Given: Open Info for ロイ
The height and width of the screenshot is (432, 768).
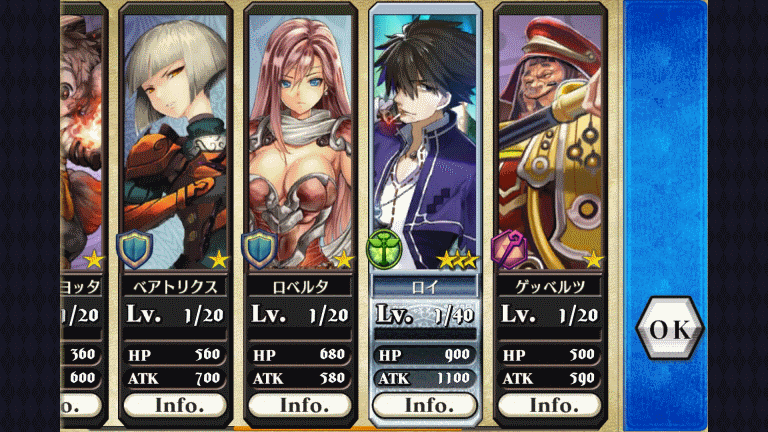Looking at the screenshot, I should coord(425,405).
